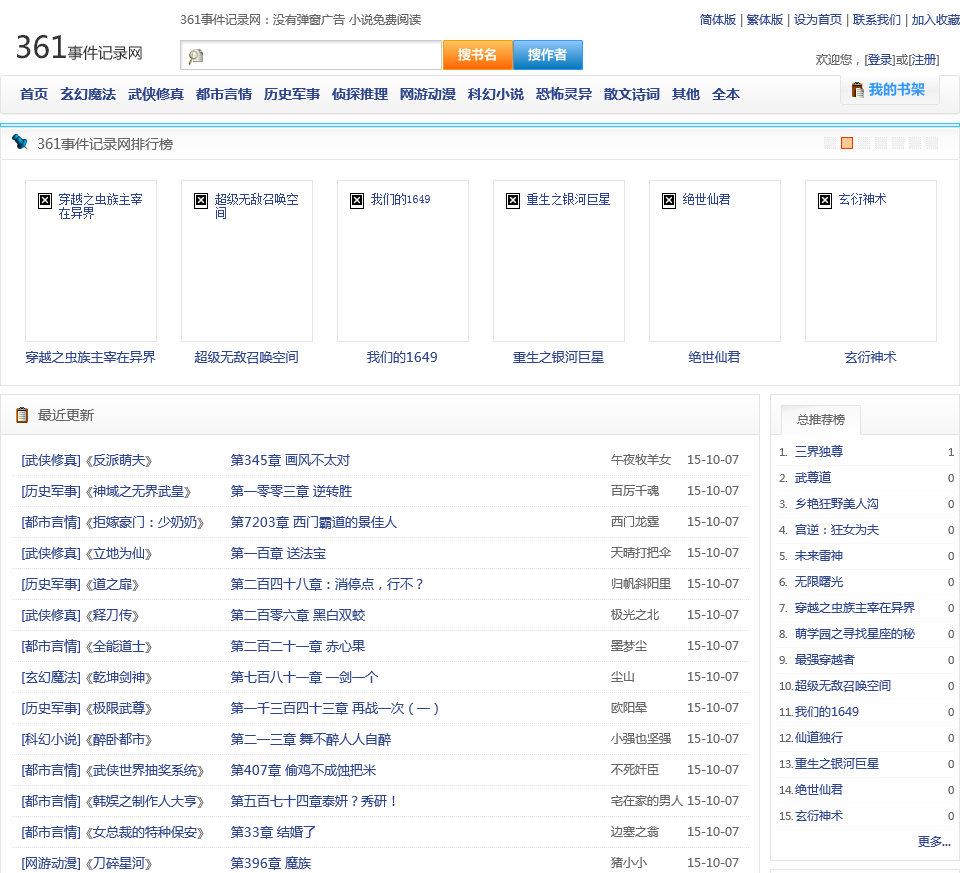Go to 首页 in navigation menu
The height and width of the screenshot is (873, 960).
click(x=34, y=94)
